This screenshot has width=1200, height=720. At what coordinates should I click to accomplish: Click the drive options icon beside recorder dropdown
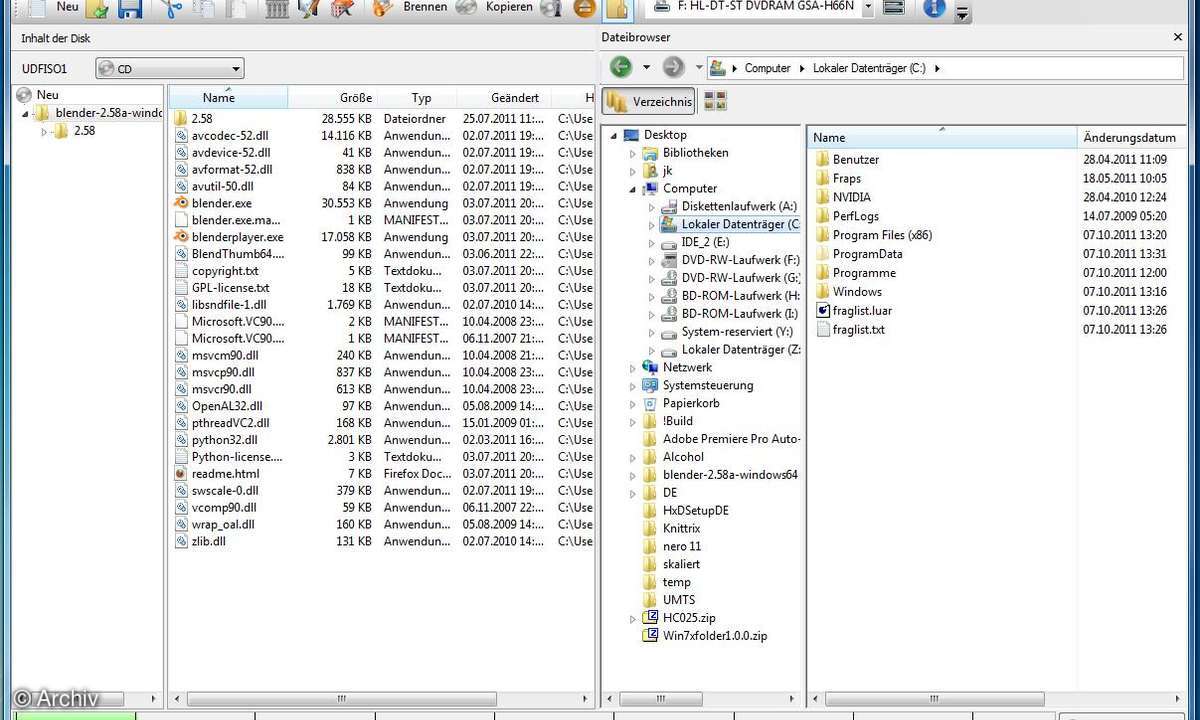[894, 8]
